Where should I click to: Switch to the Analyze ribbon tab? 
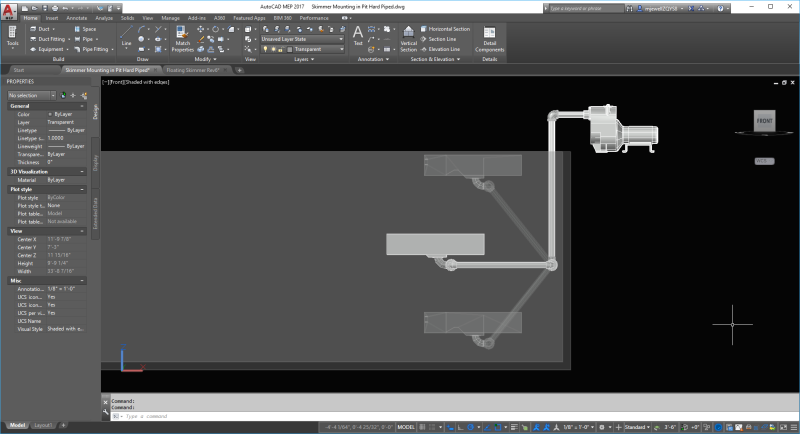click(104, 18)
